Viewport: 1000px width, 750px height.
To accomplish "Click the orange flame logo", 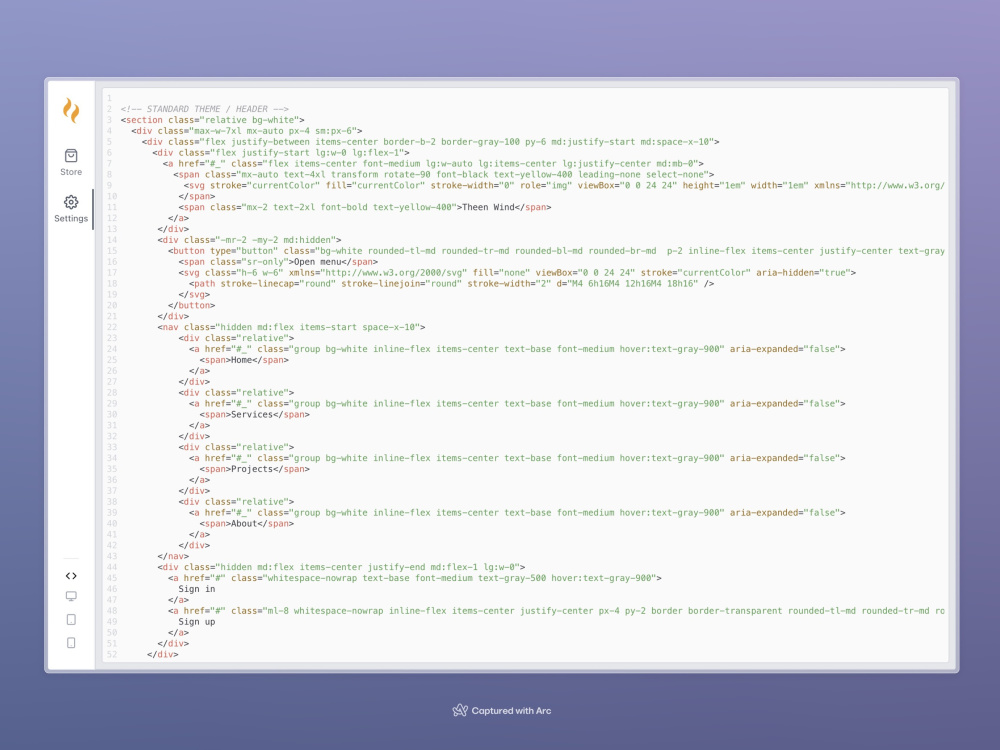I will pyautogui.click(x=71, y=110).
